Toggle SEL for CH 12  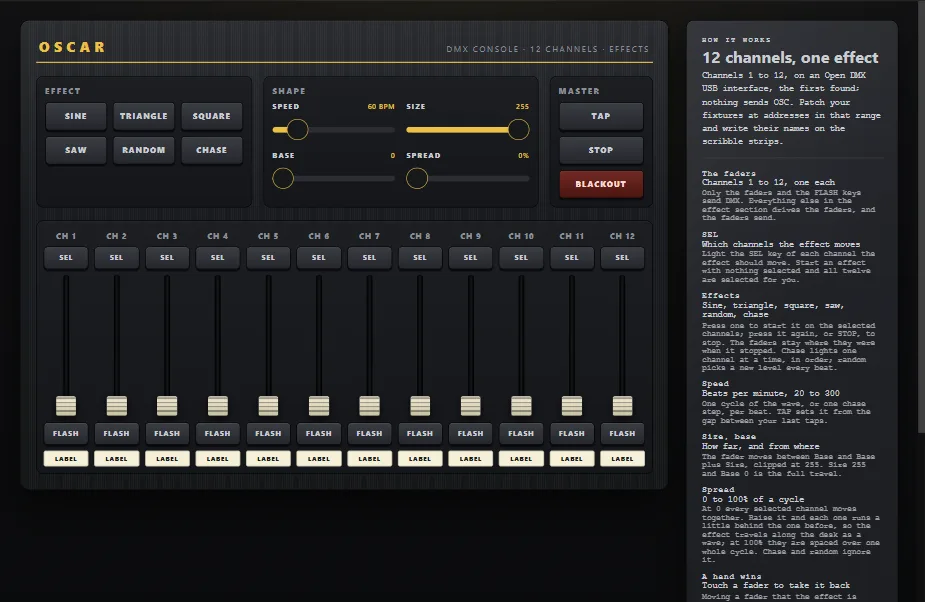point(622,258)
